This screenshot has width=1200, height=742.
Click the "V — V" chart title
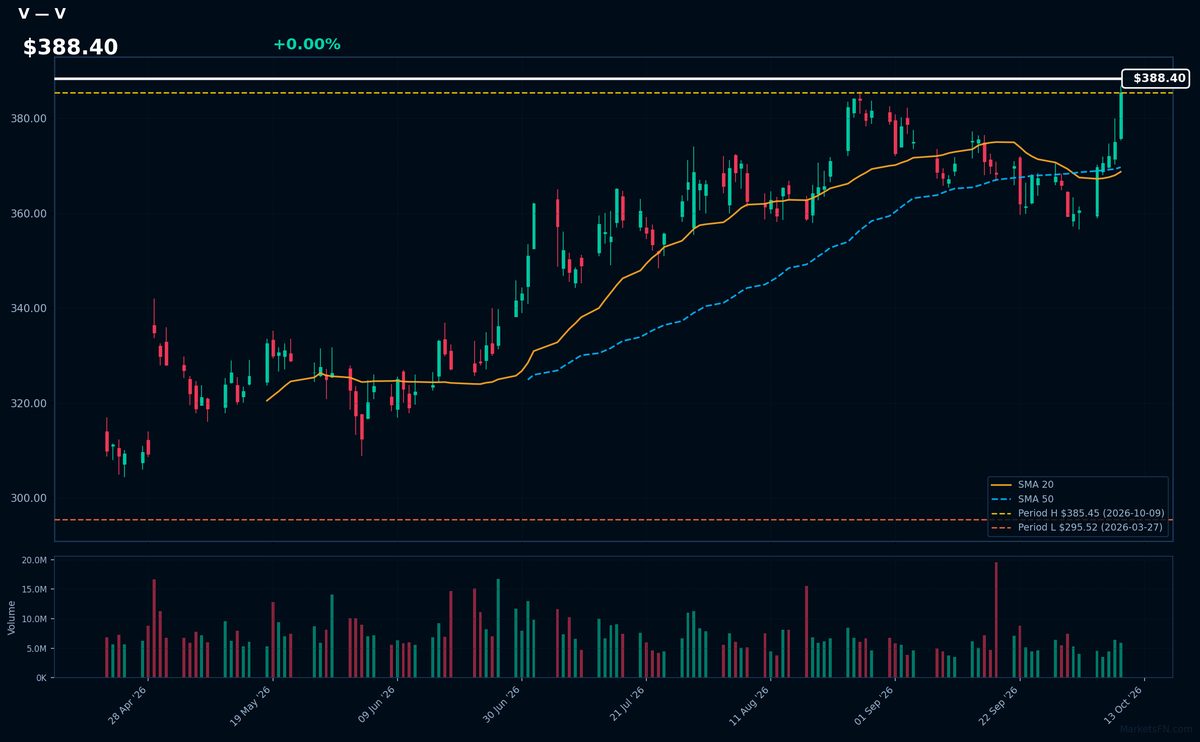point(42,14)
